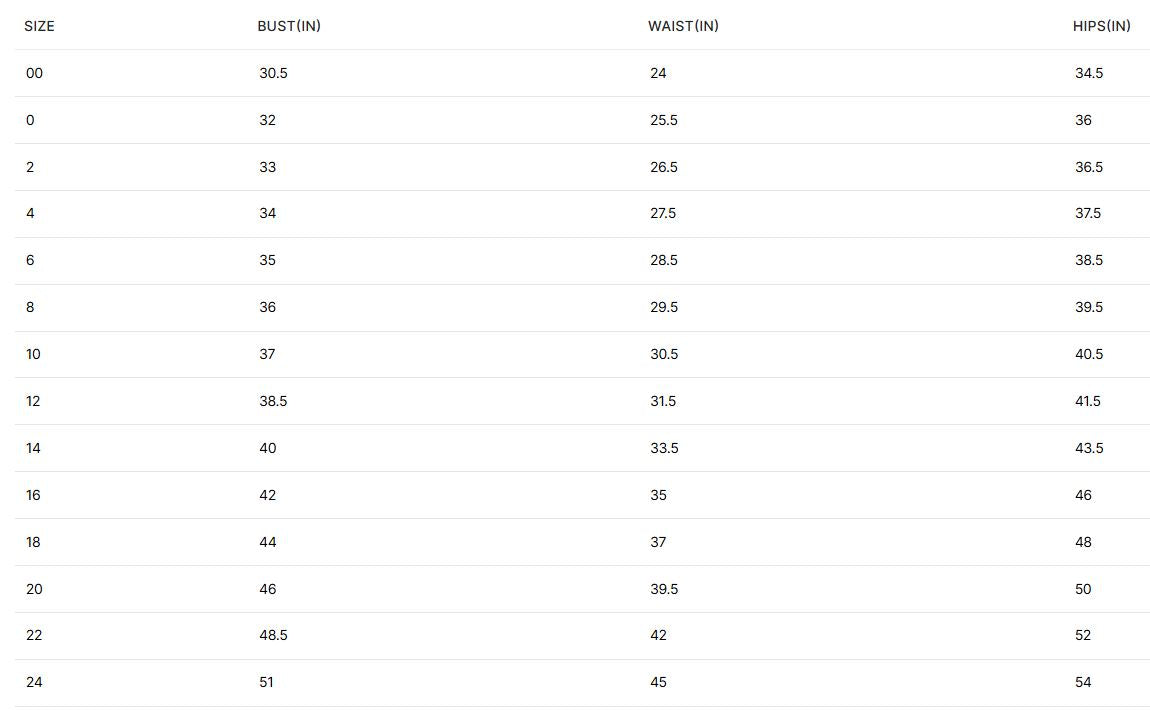Click the waist value 28.5 for size 6
The width and height of the screenshot is (1150, 711).
click(x=663, y=260)
